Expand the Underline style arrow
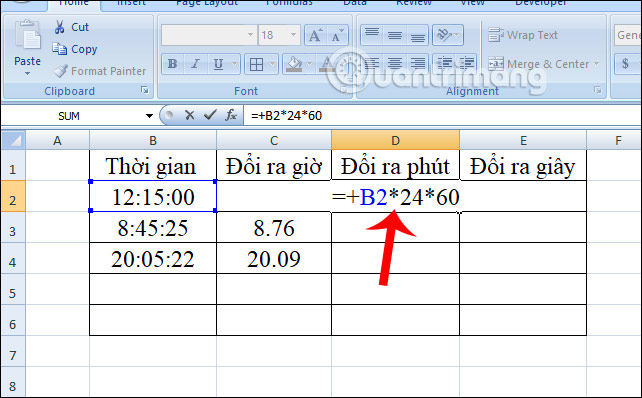 coord(234,64)
